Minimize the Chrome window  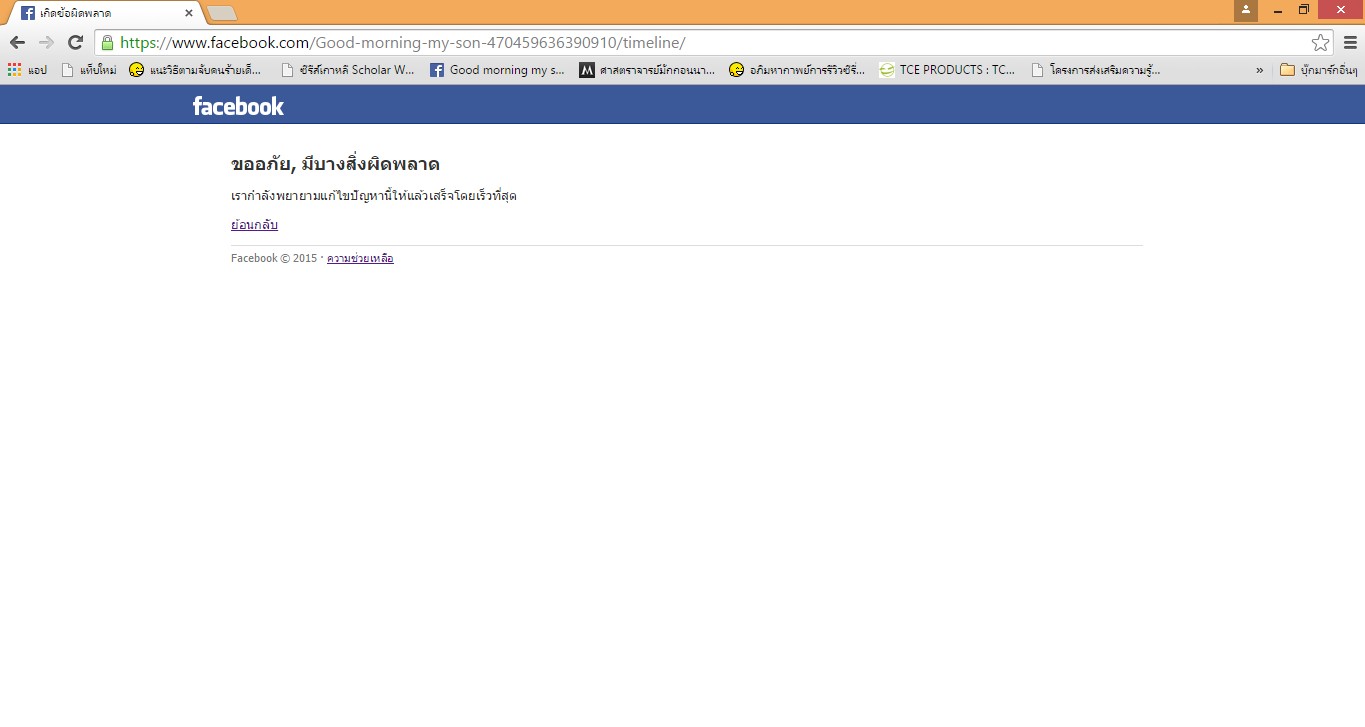1278,10
